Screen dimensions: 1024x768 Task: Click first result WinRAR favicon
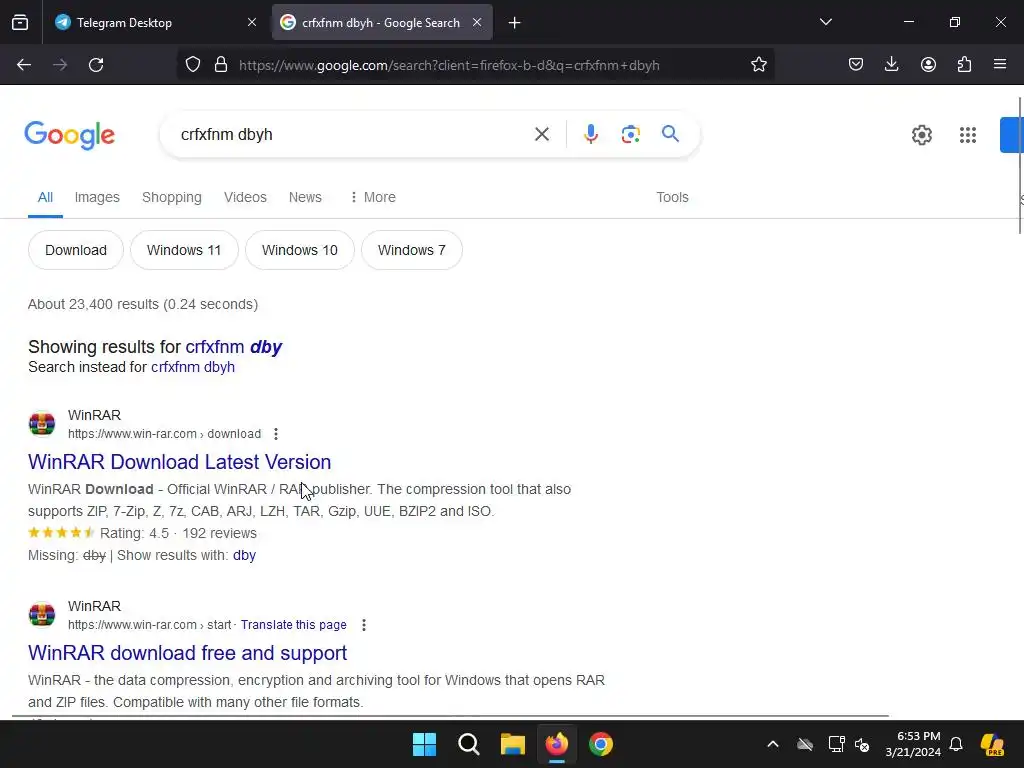coord(42,423)
